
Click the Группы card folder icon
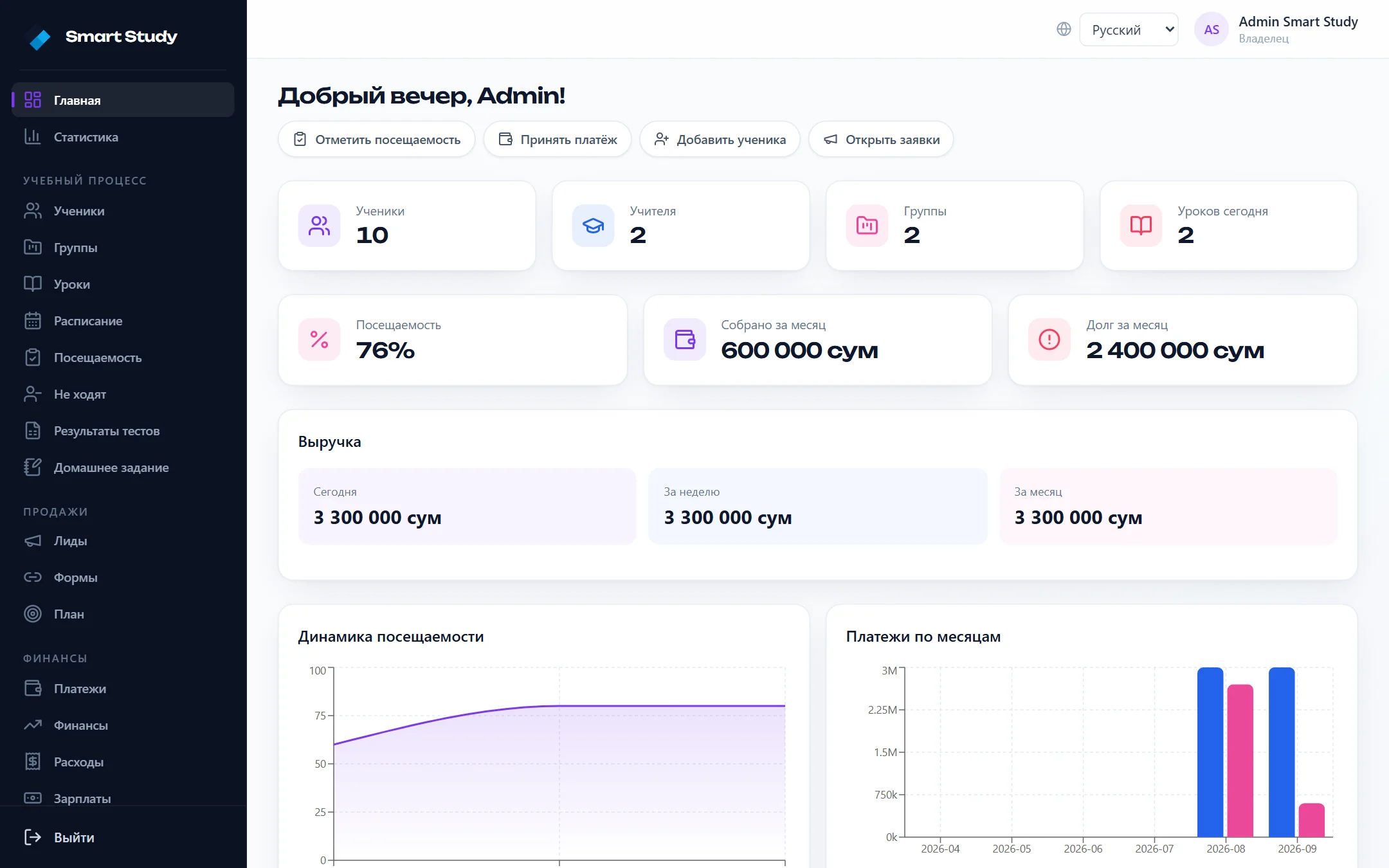[867, 226]
